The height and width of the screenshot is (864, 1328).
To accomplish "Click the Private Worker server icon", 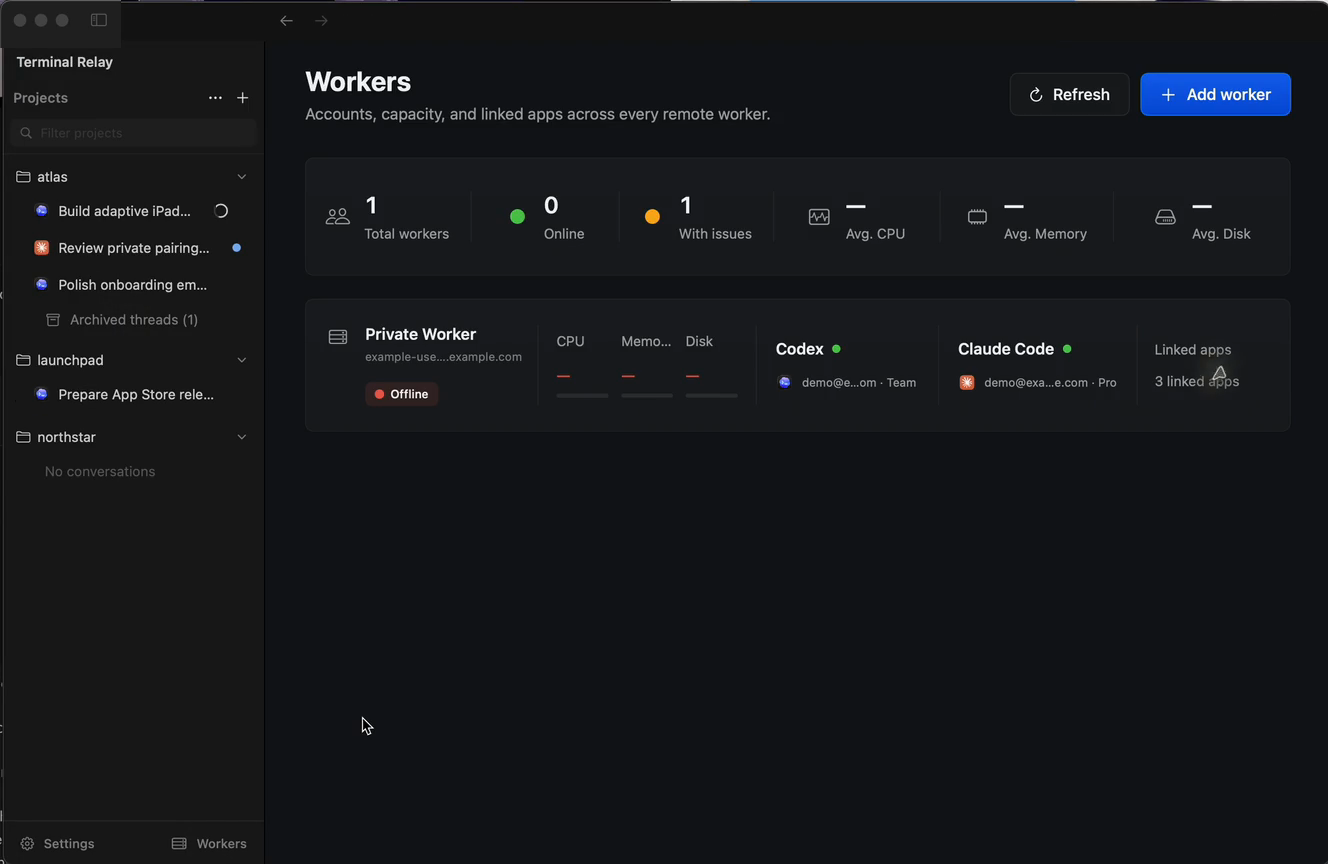I will pyautogui.click(x=338, y=337).
